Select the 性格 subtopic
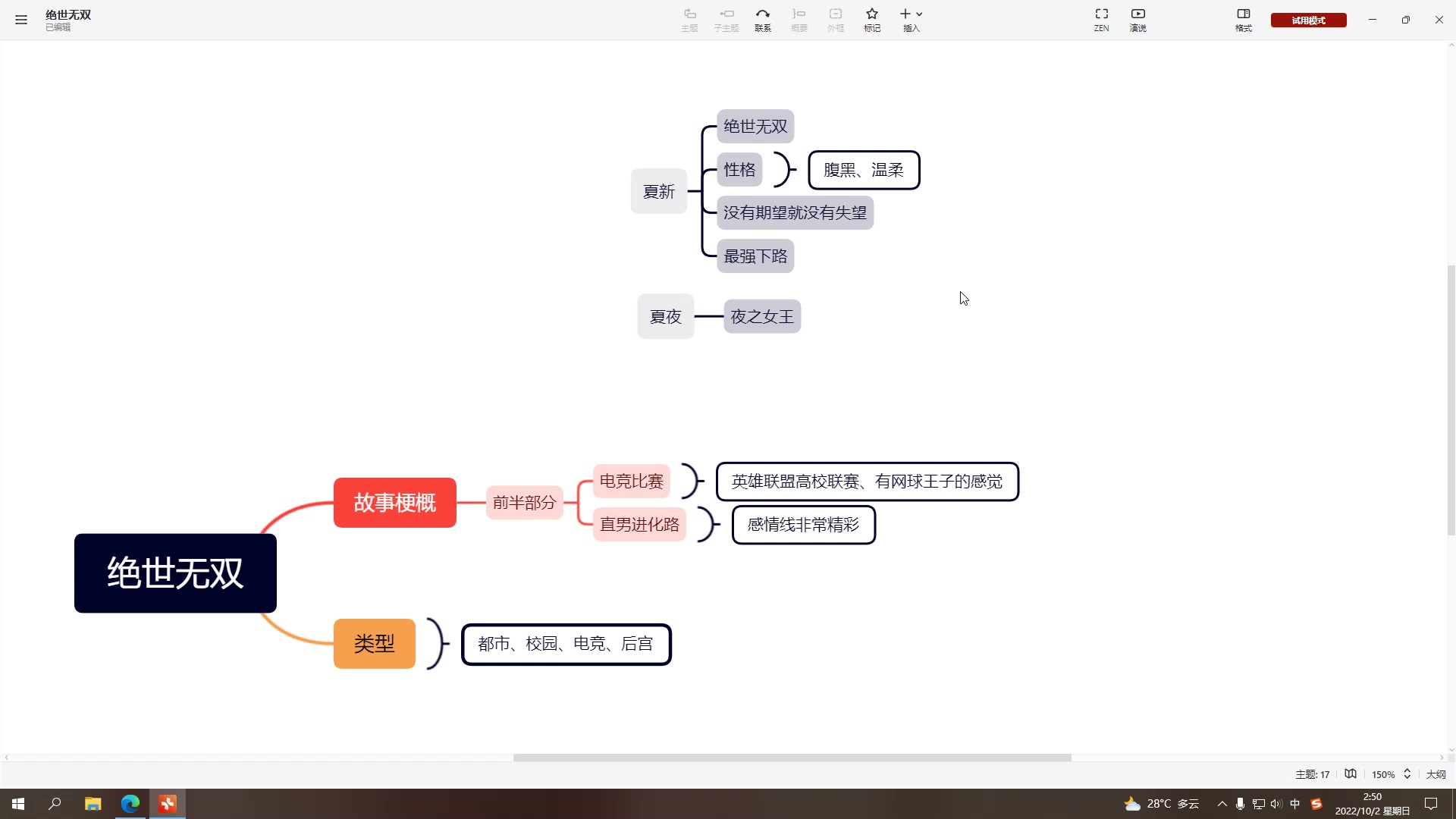 pyautogui.click(x=739, y=170)
